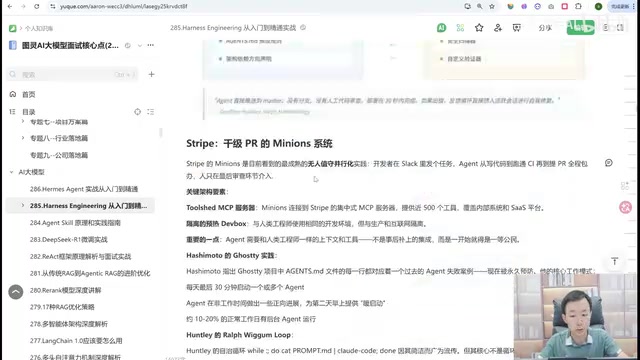640x360 pixels.
Task: Open the browser extensions puzzle icon
Action: (578, 6)
